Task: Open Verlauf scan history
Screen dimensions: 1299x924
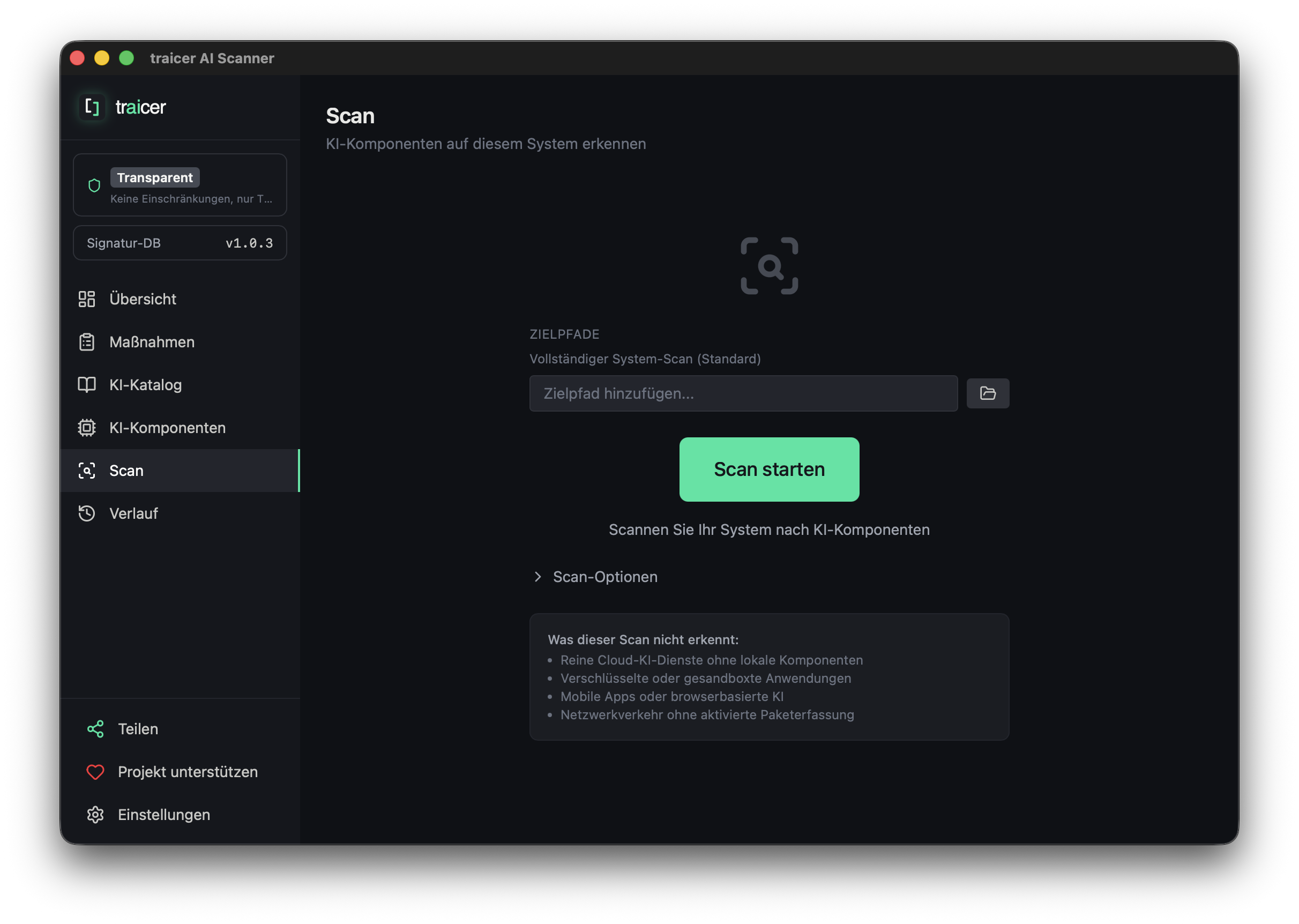Action: (180, 514)
